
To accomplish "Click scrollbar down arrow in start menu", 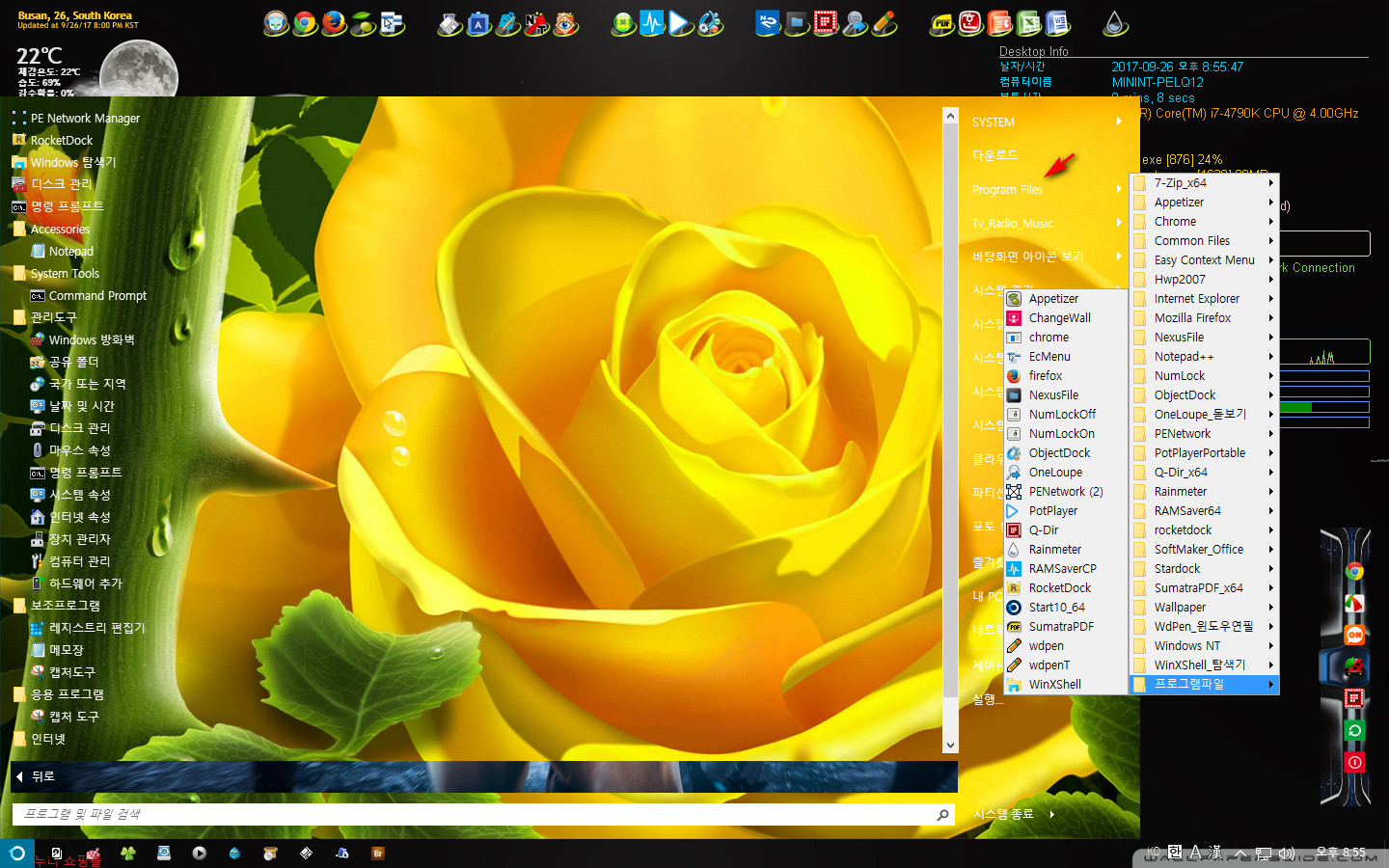I will click(950, 745).
